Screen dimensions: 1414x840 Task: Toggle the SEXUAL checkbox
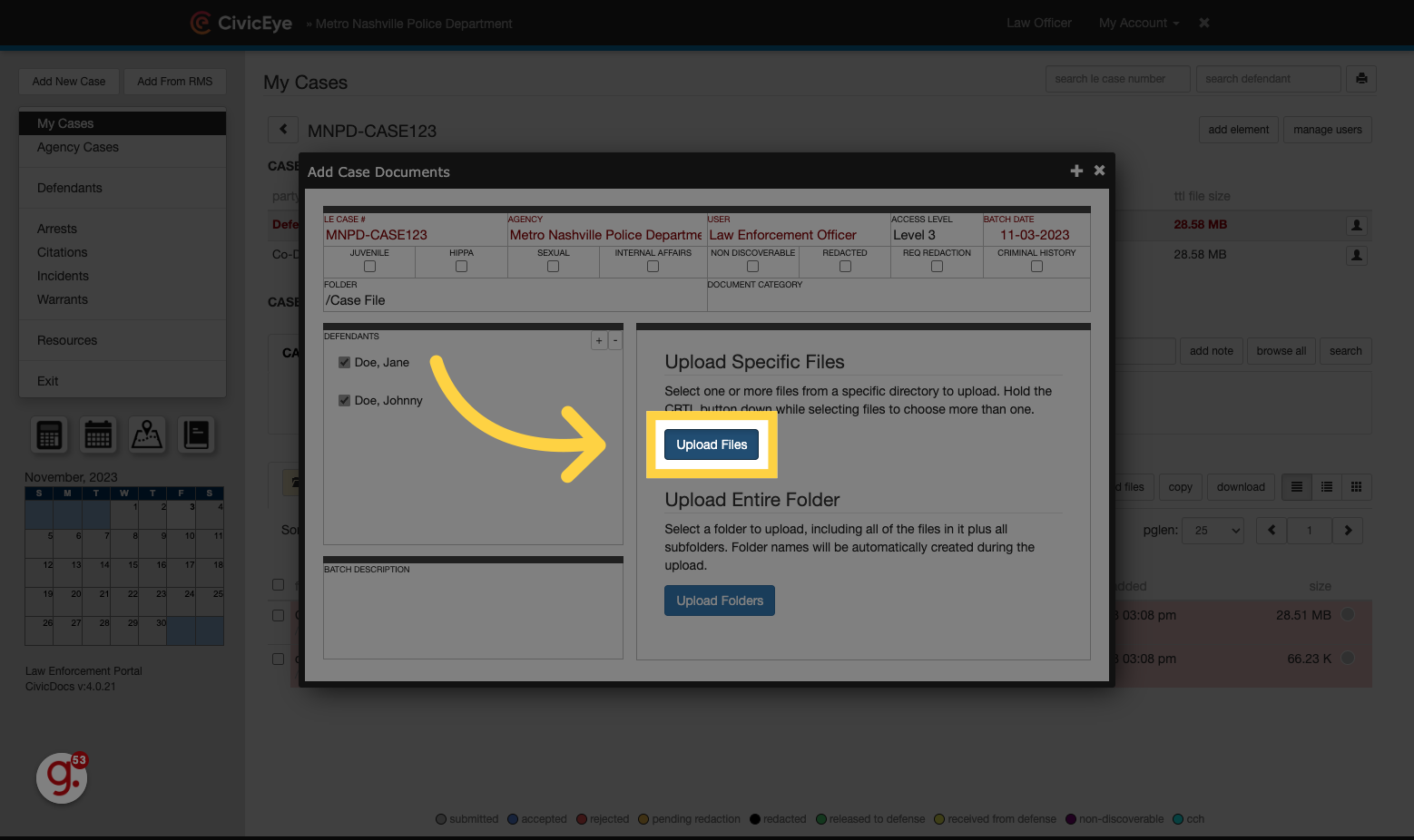click(x=553, y=267)
